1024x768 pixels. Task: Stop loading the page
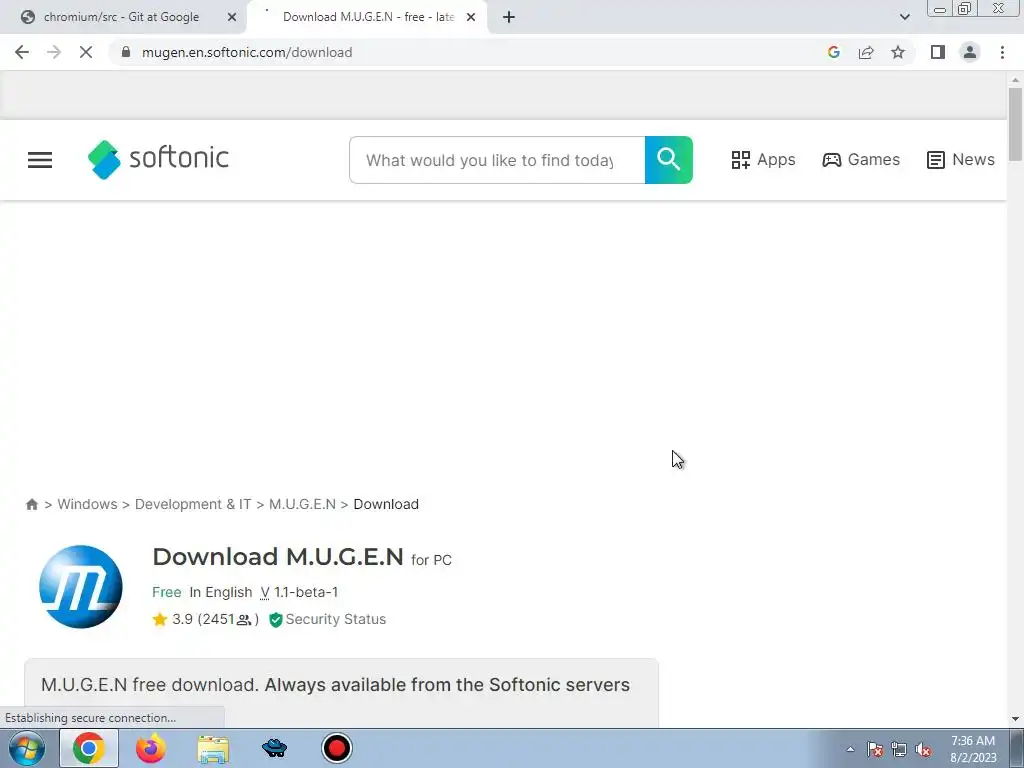pos(86,52)
